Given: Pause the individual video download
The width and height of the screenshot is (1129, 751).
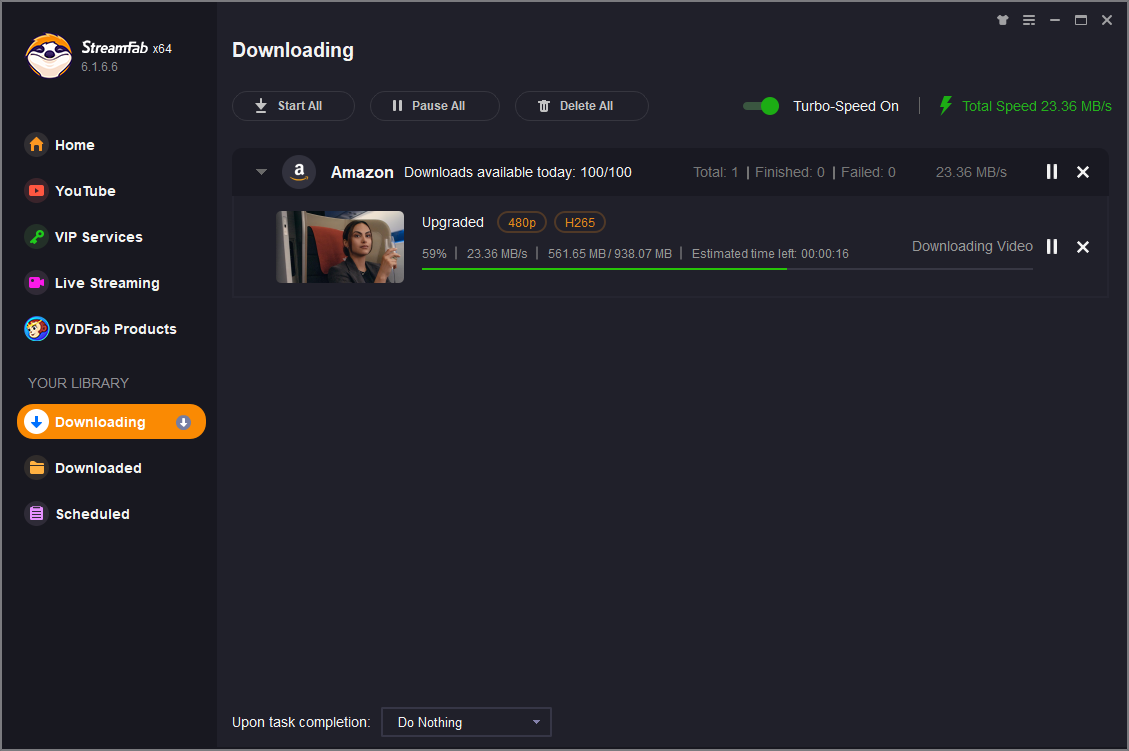Looking at the screenshot, I should coord(1051,247).
